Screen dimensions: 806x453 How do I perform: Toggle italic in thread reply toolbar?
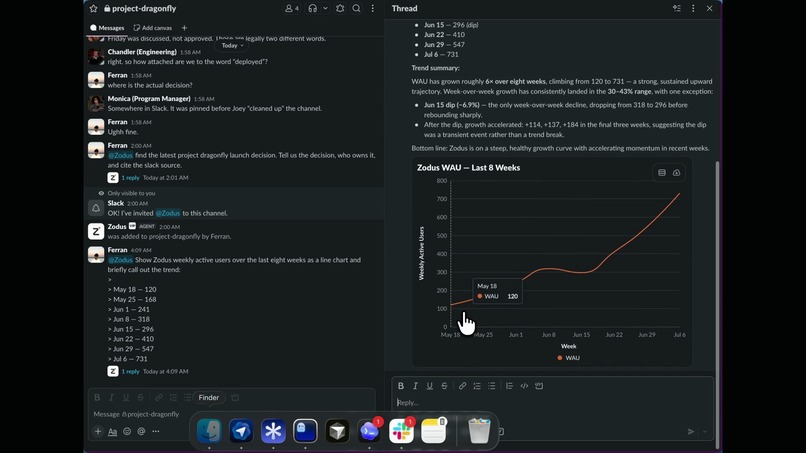coord(415,386)
